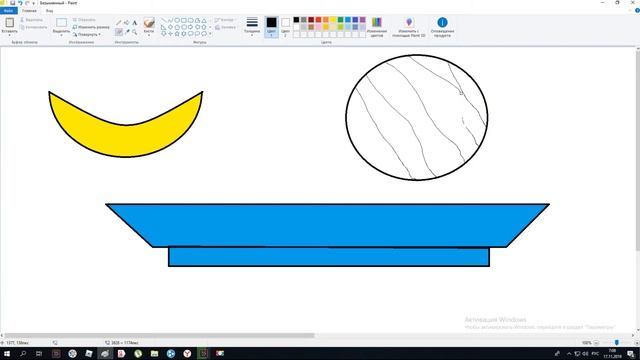
Task: Pick the green color swatch
Action: tap(340, 20)
